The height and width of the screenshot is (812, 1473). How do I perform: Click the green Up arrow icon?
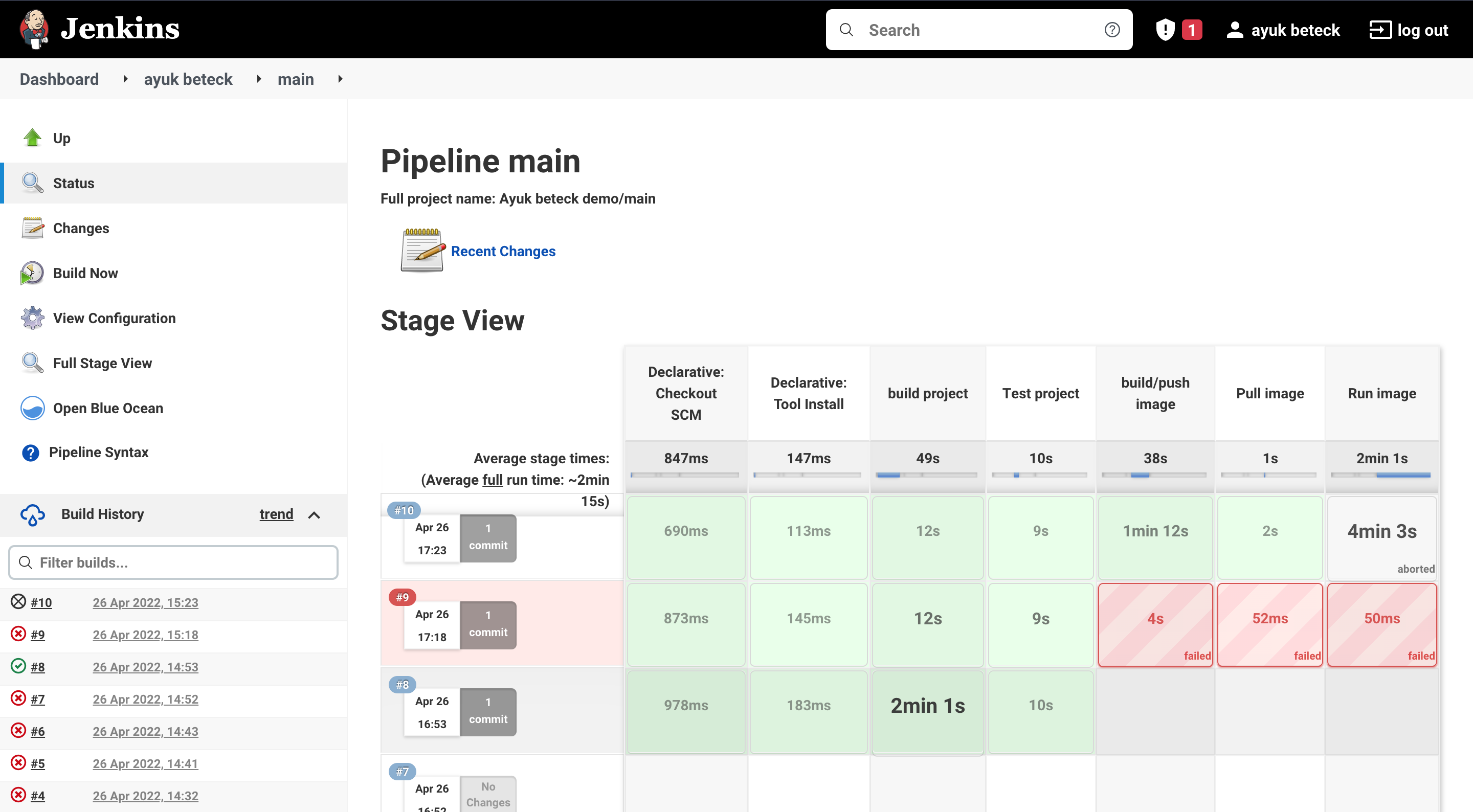[32, 138]
